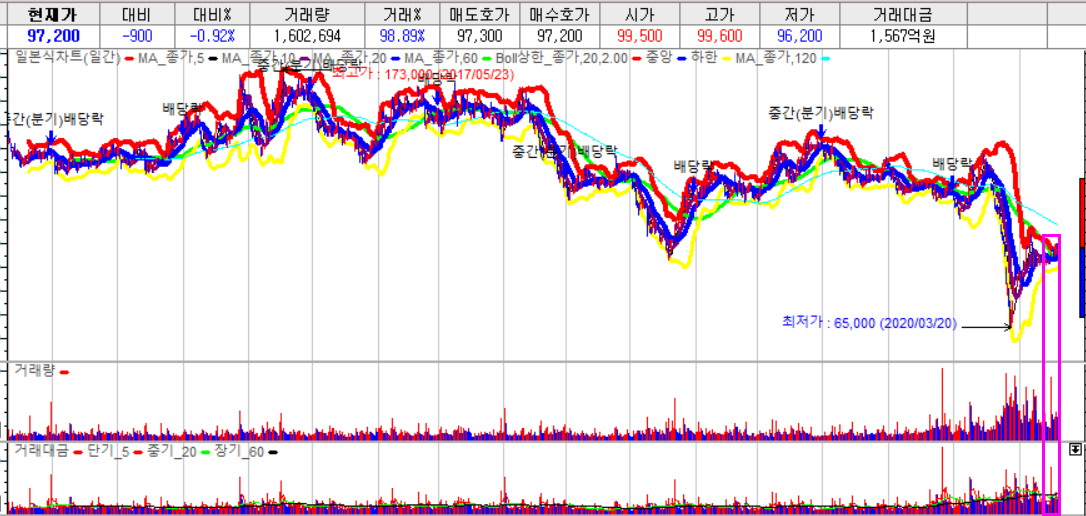Expand the panel arrow beside 거래대금 chart
The width and height of the screenshot is (1086, 516).
[1074, 450]
